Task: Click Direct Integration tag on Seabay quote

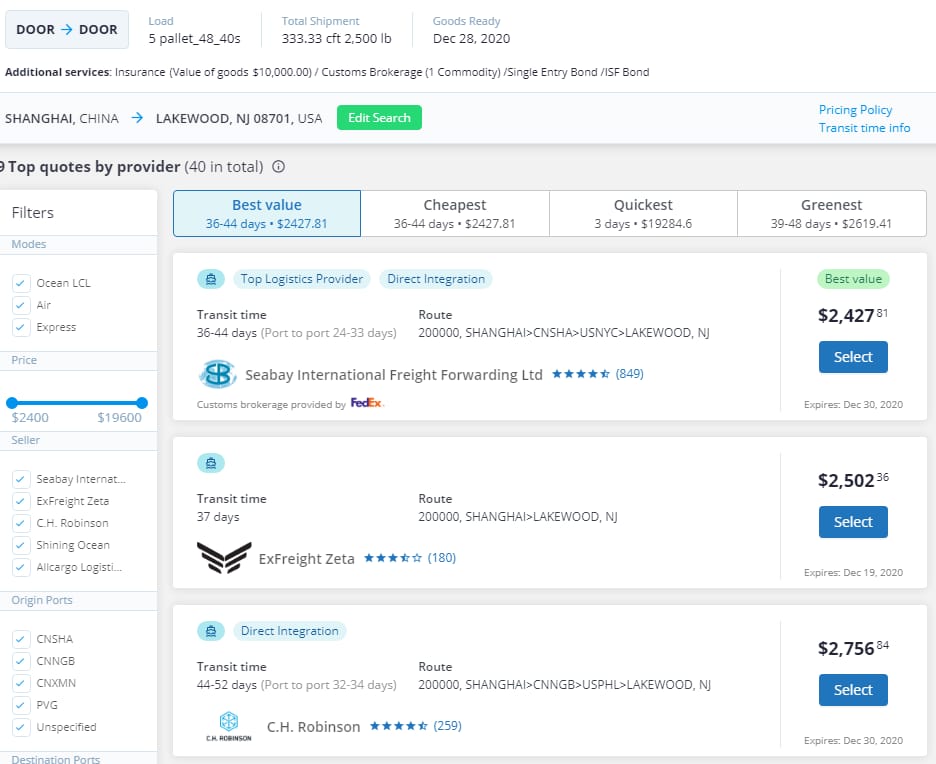Action: pos(436,279)
